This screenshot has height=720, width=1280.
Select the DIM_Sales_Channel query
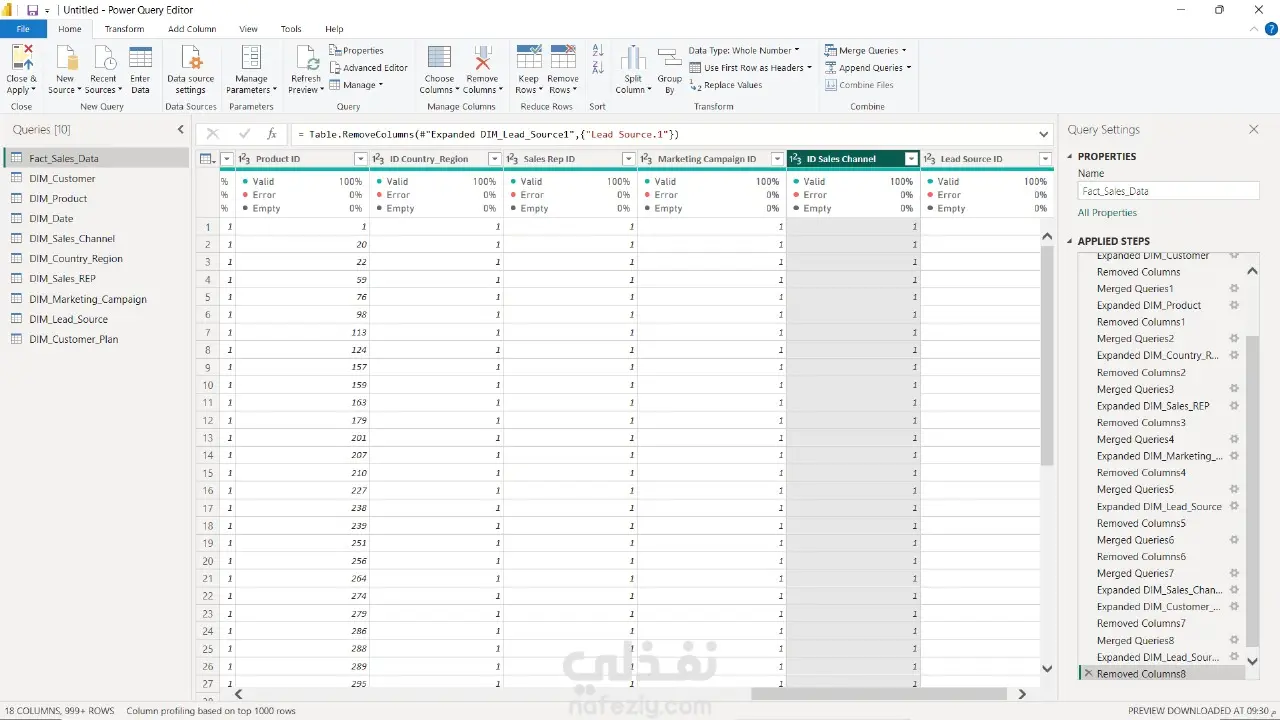point(96,239)
